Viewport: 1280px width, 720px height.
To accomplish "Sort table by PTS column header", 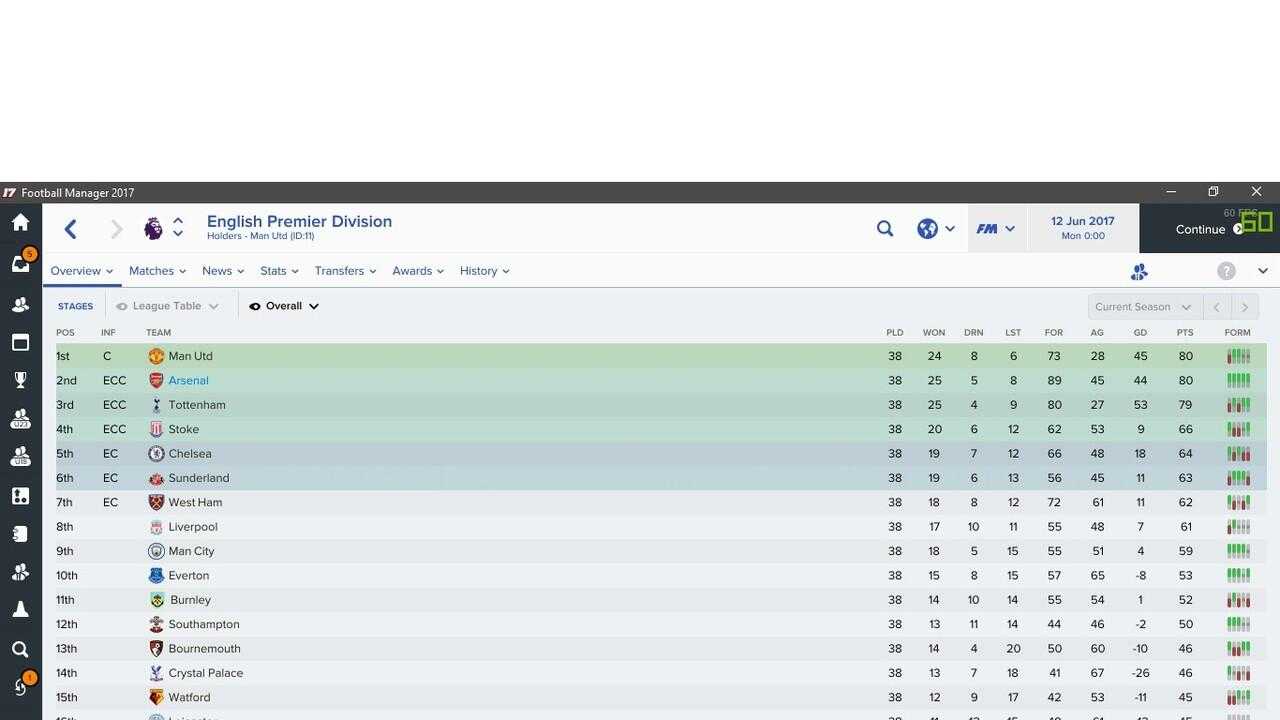I will (x=1185, y=333).
